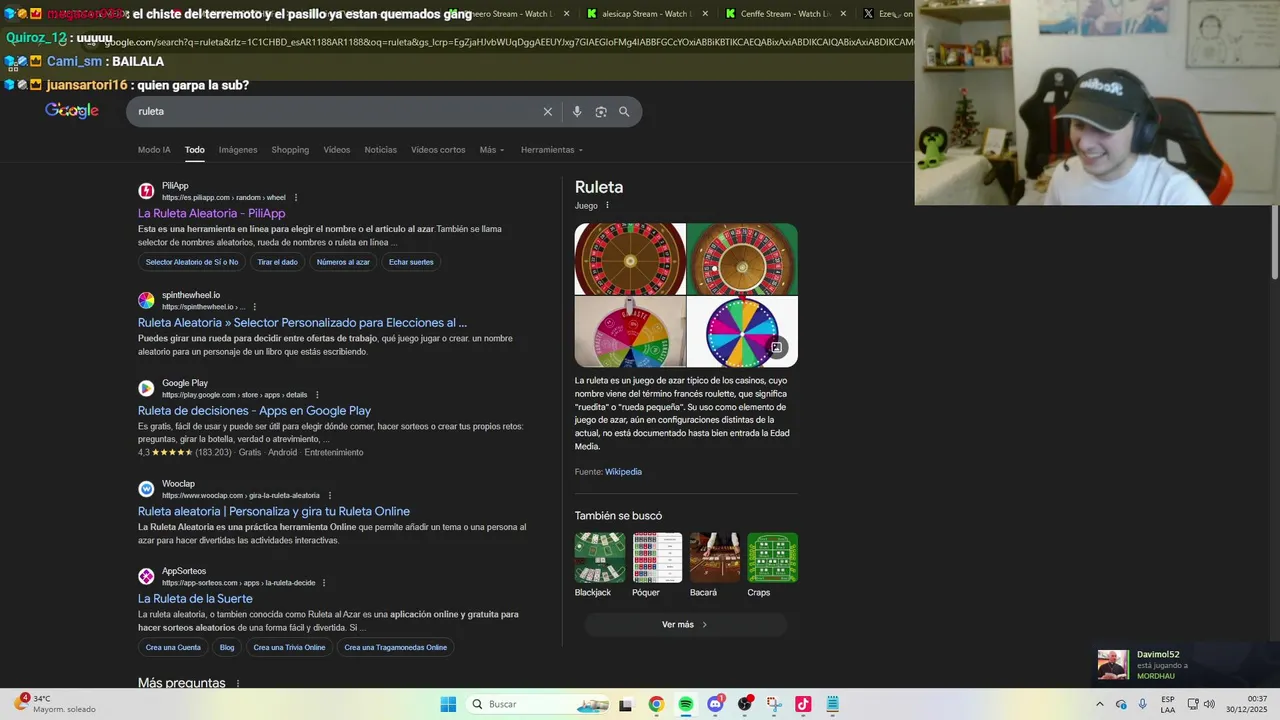
Task: Select the Noticias search tab
Action: pos(381,150)
